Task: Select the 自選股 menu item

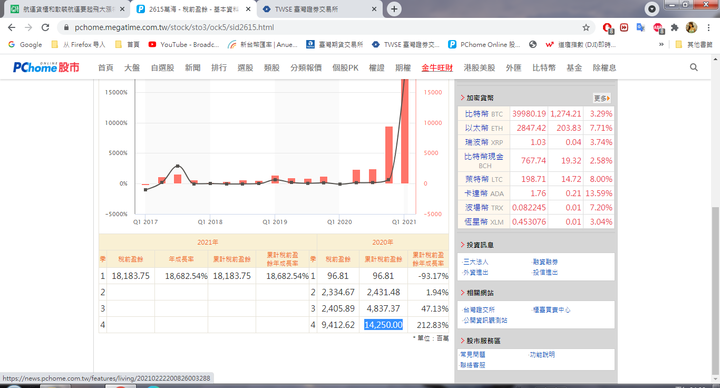Action: [x=163, y=67]
